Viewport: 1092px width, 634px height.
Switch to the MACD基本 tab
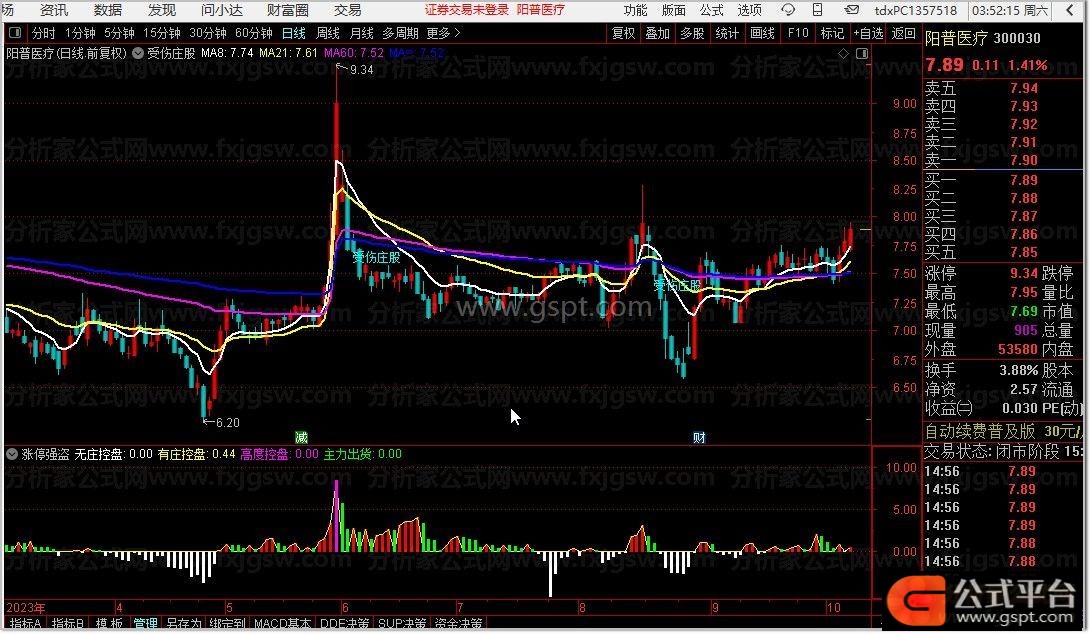[281, 624]
